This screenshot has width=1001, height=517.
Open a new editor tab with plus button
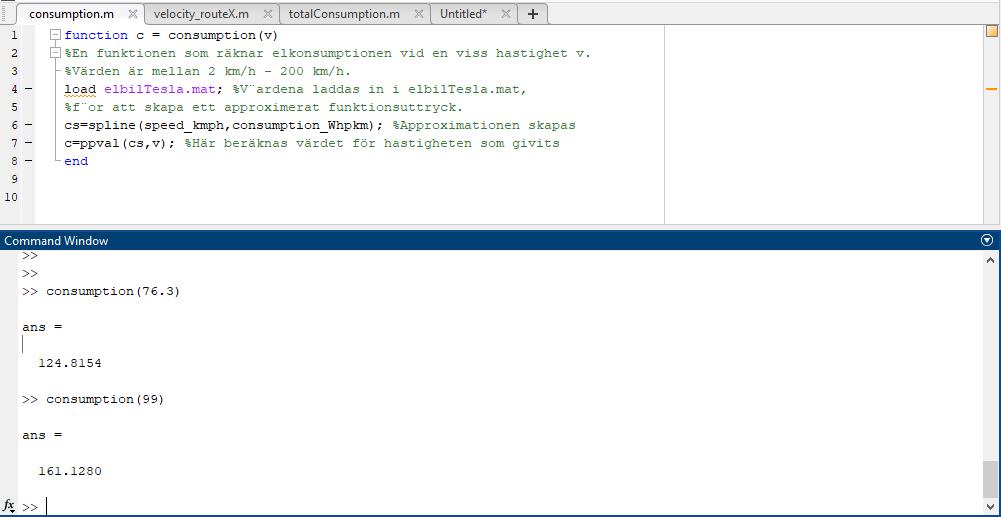533,14
